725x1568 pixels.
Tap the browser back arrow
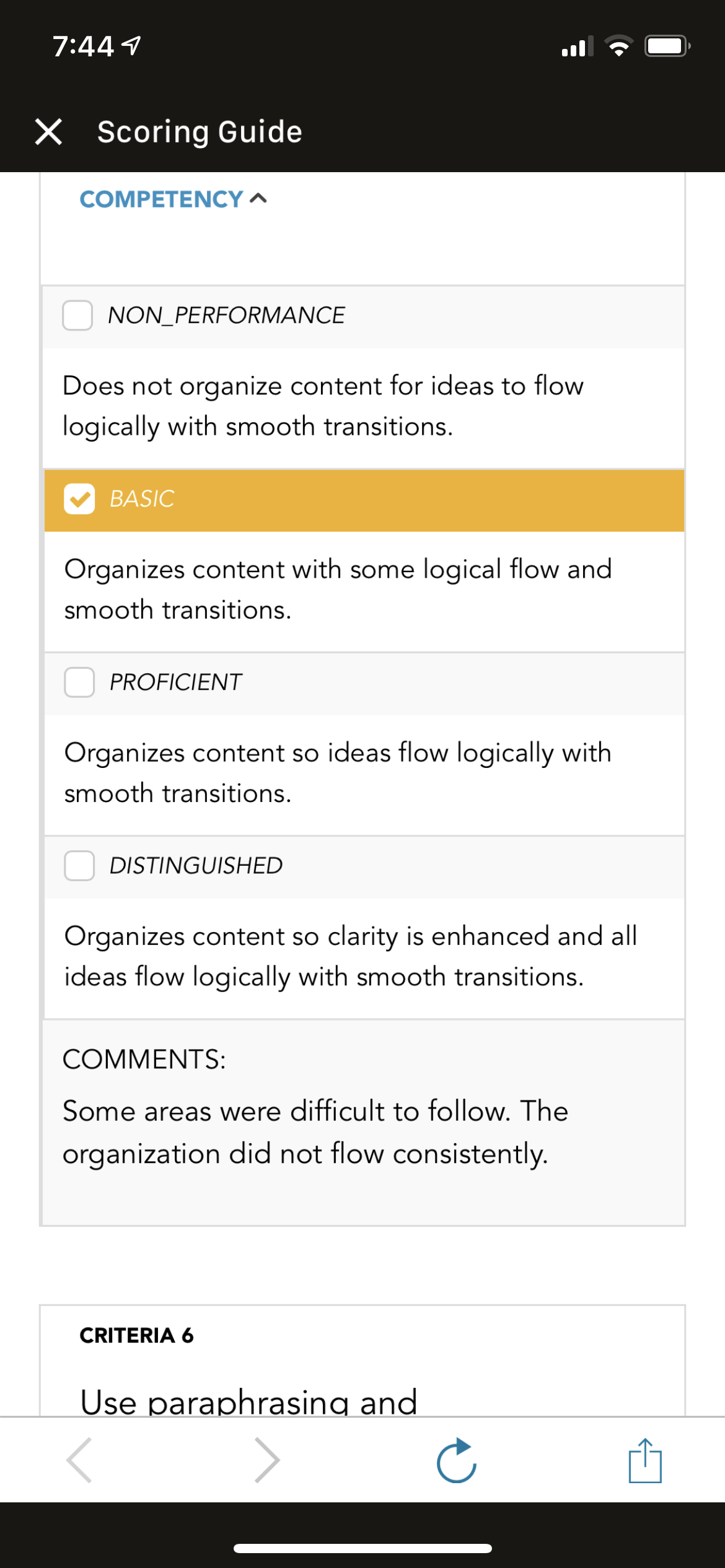coord(79,1460)
